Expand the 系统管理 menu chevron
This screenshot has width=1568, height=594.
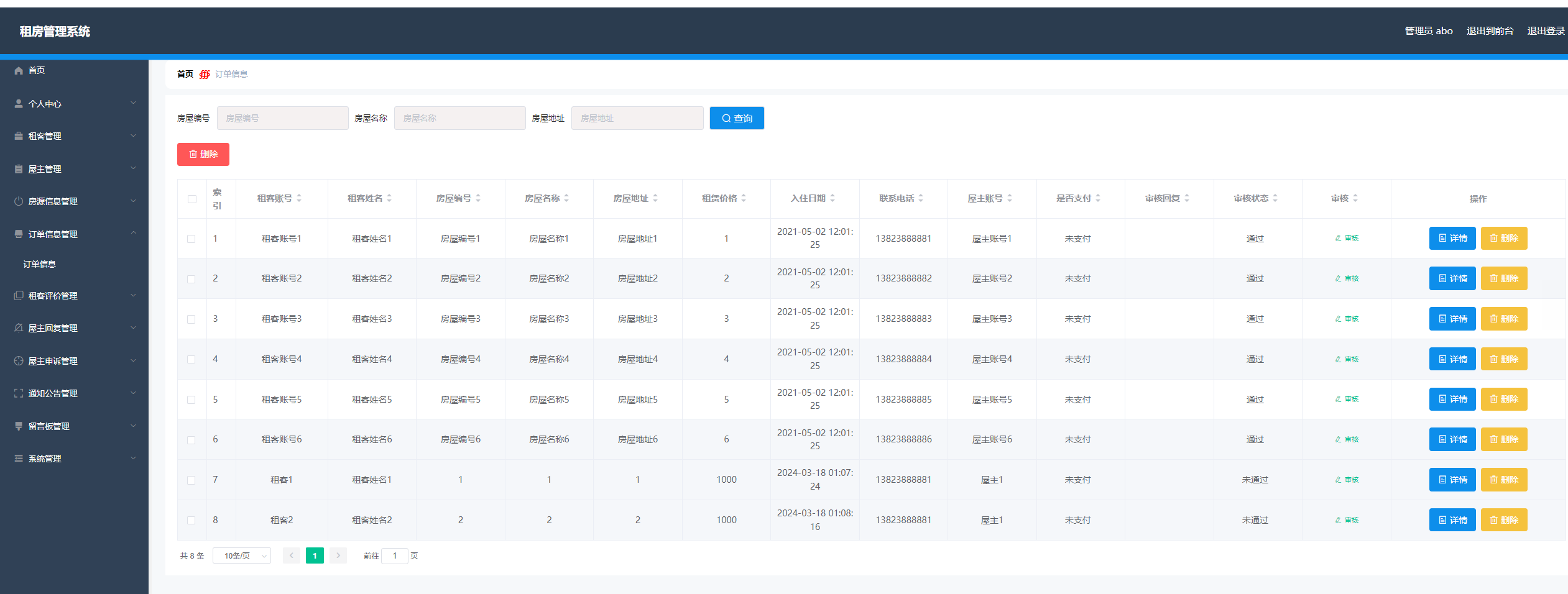(x=133, y=458)
